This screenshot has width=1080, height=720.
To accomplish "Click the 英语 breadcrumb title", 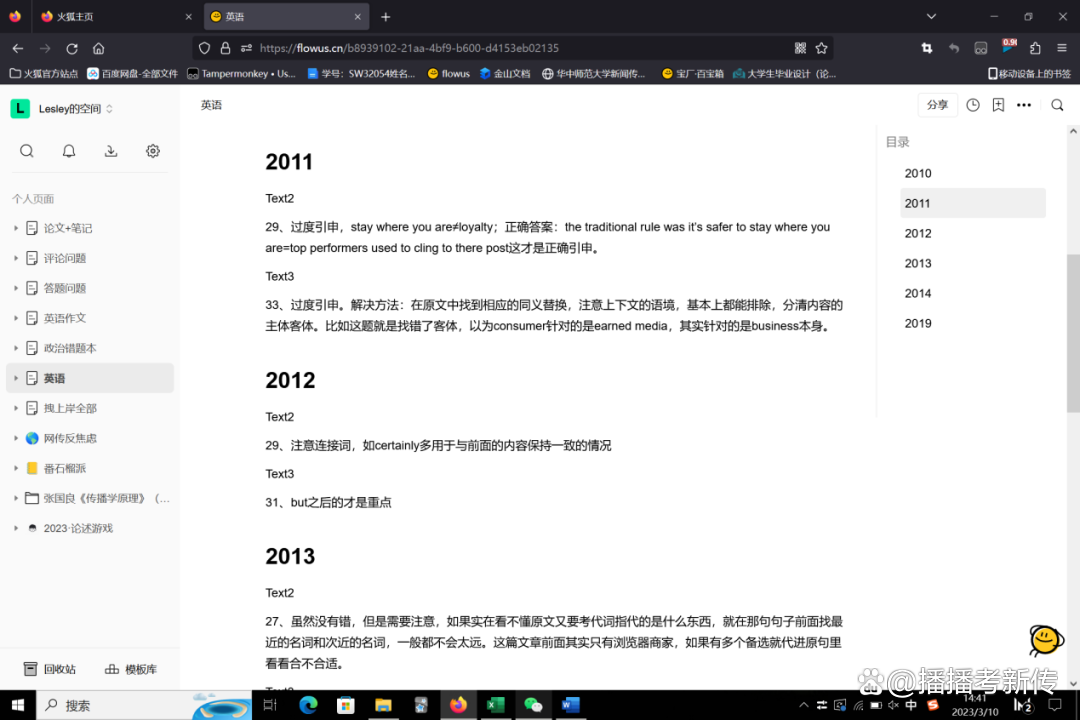I will (211, 105).
